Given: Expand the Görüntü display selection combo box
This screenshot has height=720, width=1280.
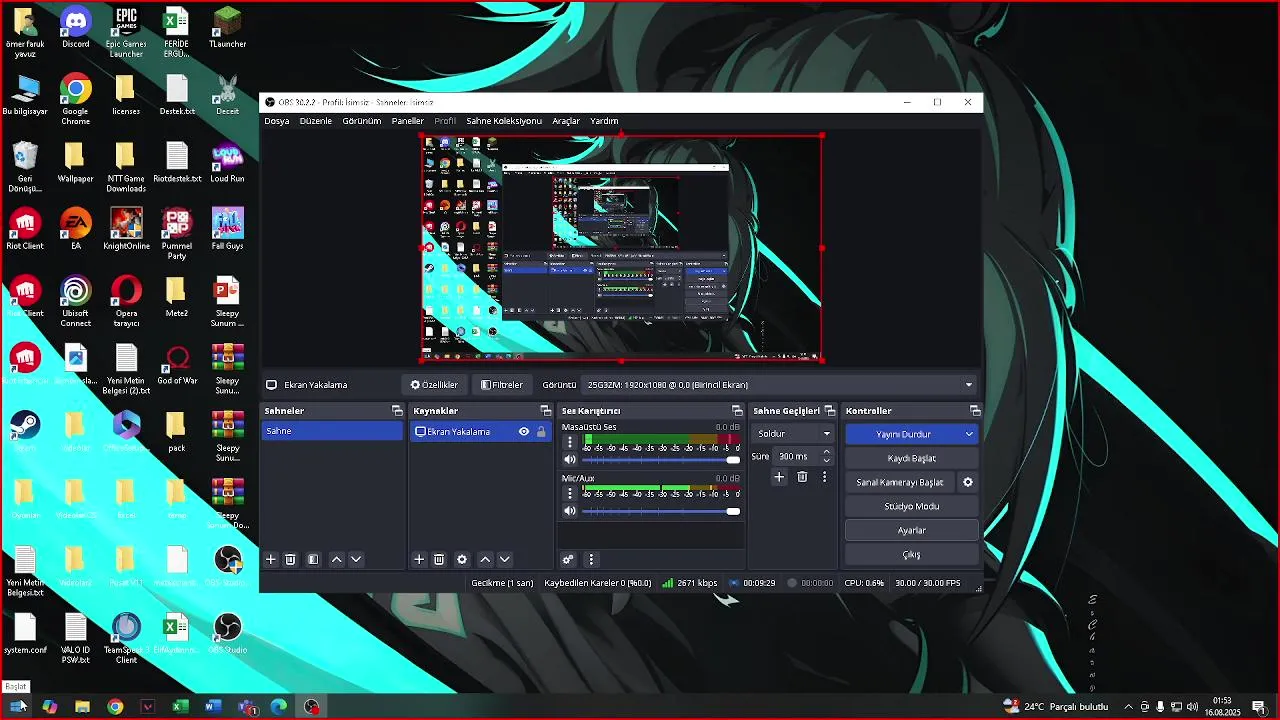Looking at the screenshot, I should (x=780, y=385).
